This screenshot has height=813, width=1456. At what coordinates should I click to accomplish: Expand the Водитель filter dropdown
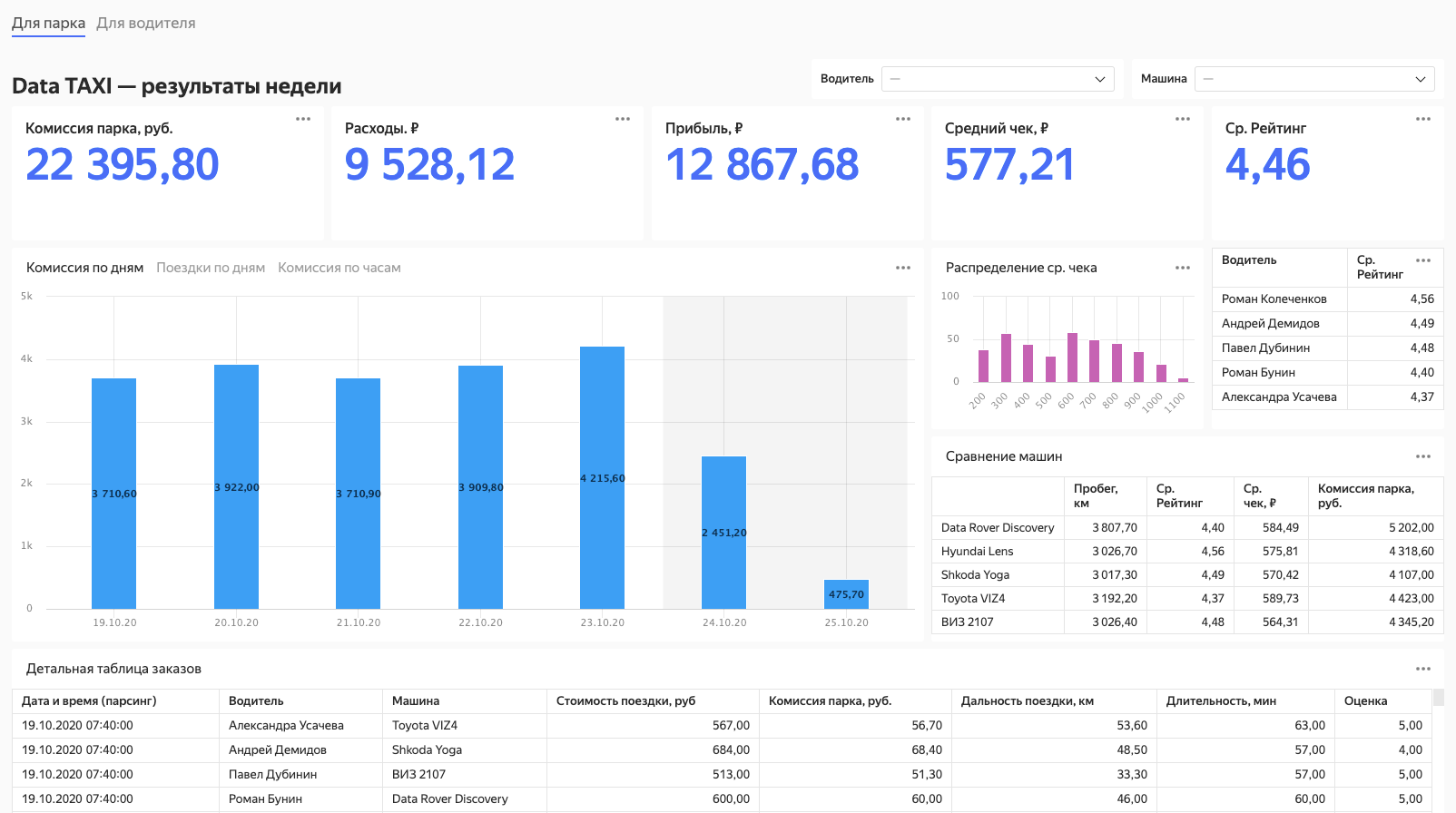[x=999, y=79]
